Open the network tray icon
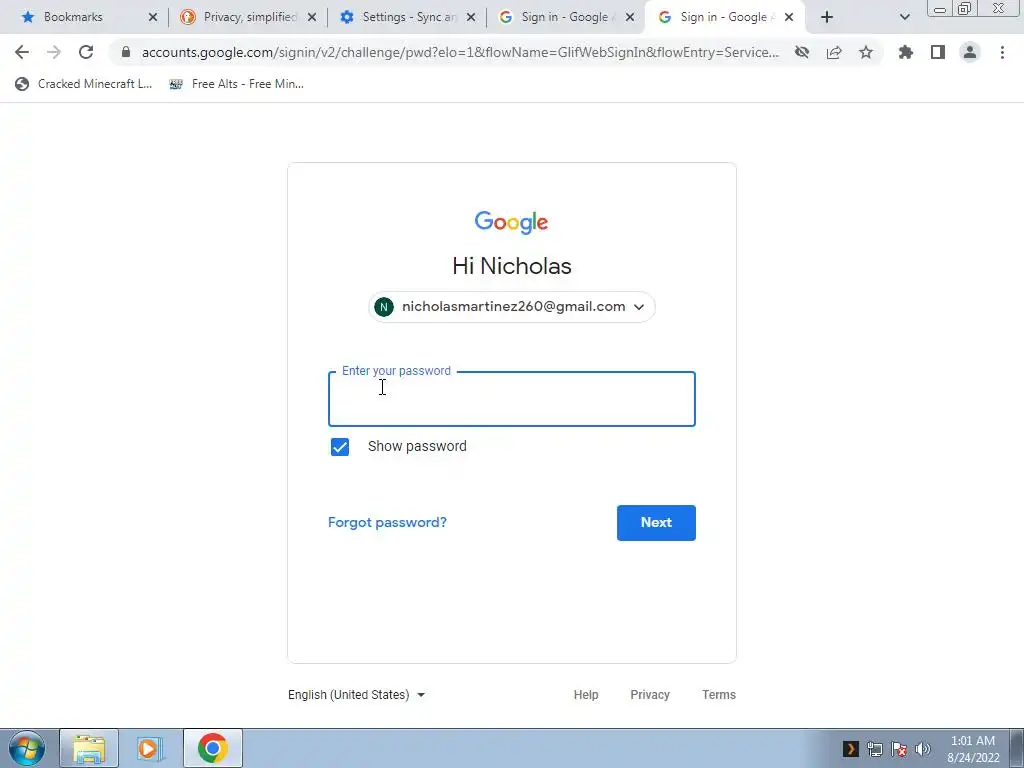This screenshot has height=768, width=1024. click(x=874, y=749)
